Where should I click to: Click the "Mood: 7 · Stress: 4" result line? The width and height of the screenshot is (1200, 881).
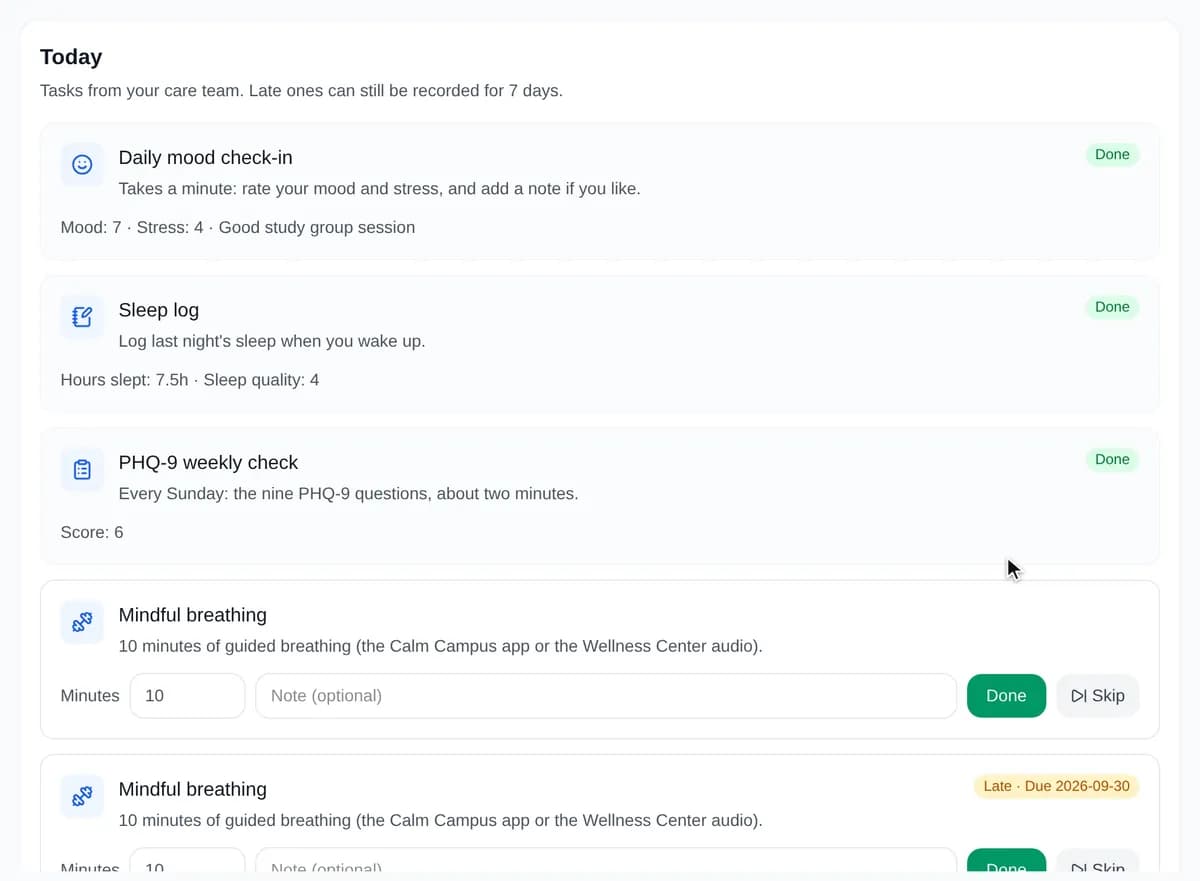coord(238,228)
